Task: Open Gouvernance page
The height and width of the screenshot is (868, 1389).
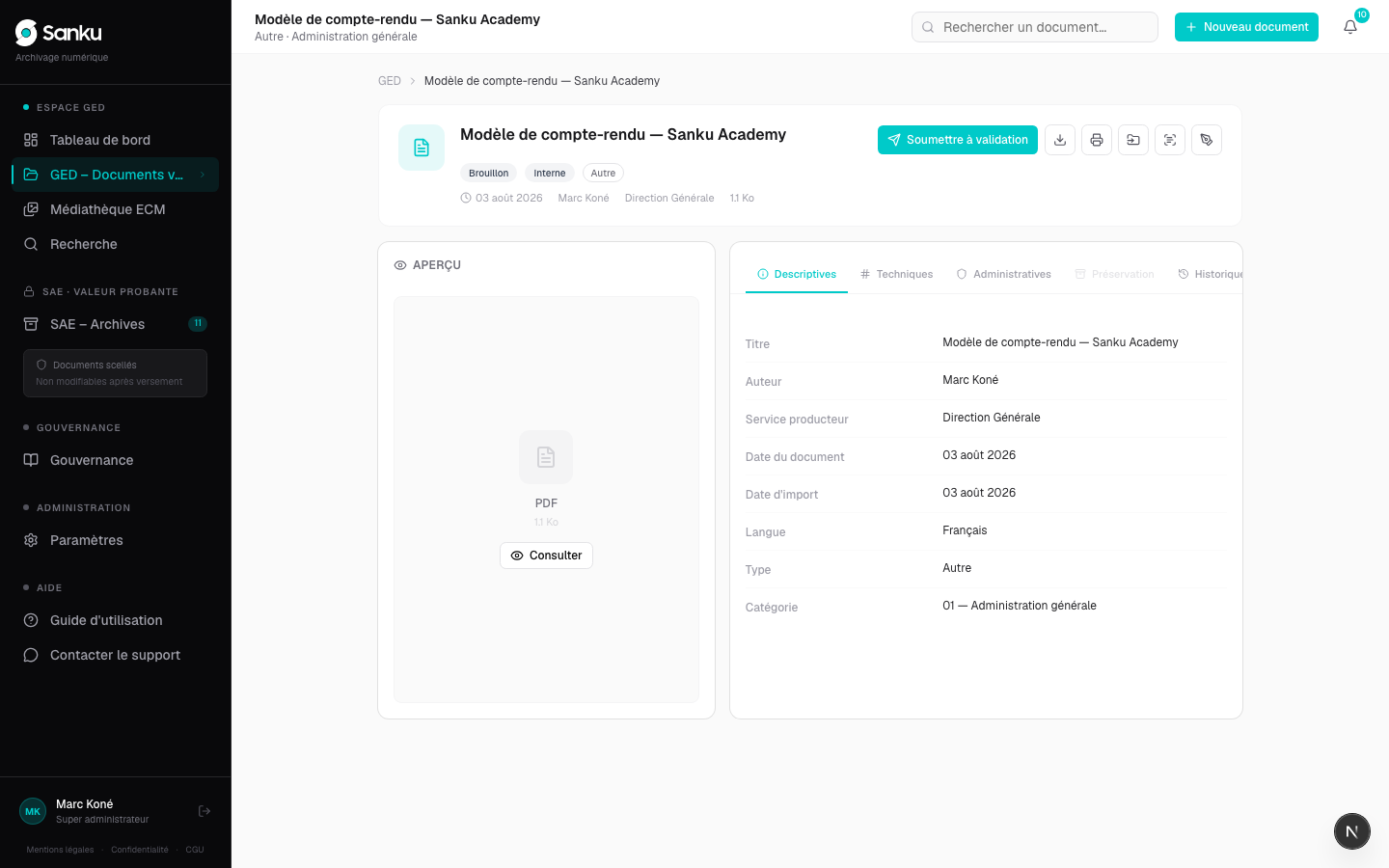Action: (x=116, y=460)
